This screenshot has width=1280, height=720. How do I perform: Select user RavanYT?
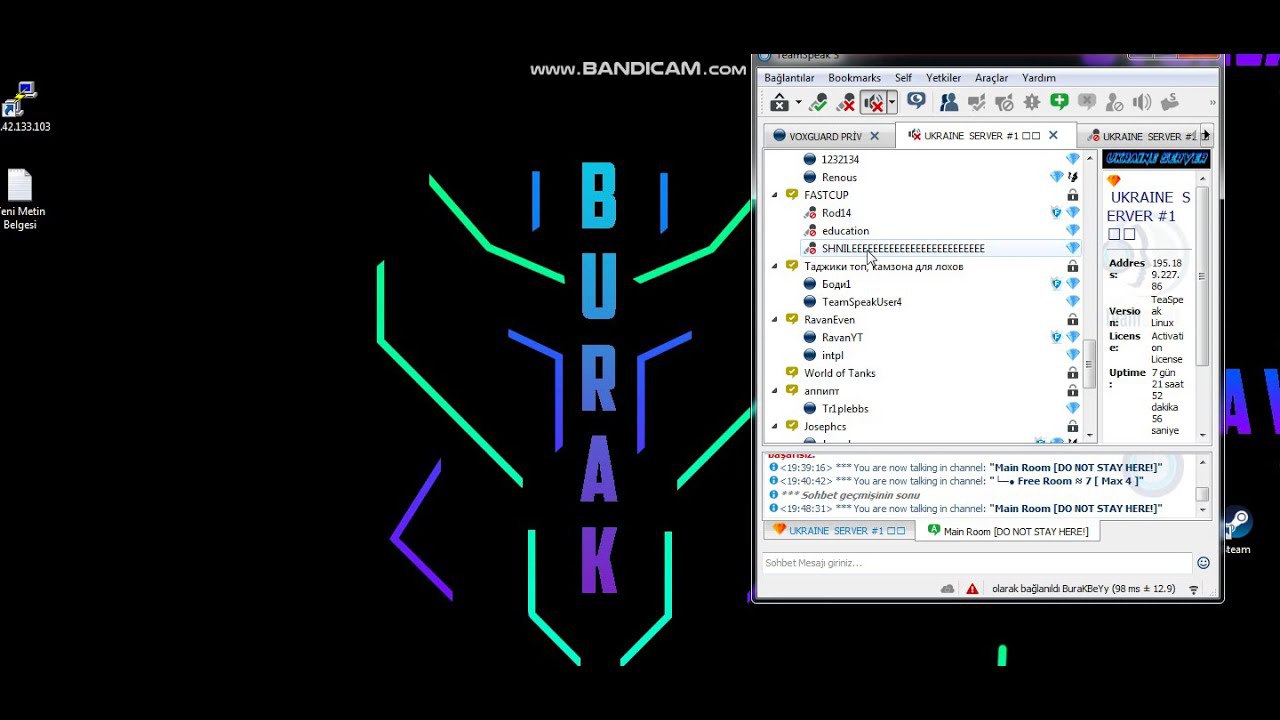(x=842, y=338)
